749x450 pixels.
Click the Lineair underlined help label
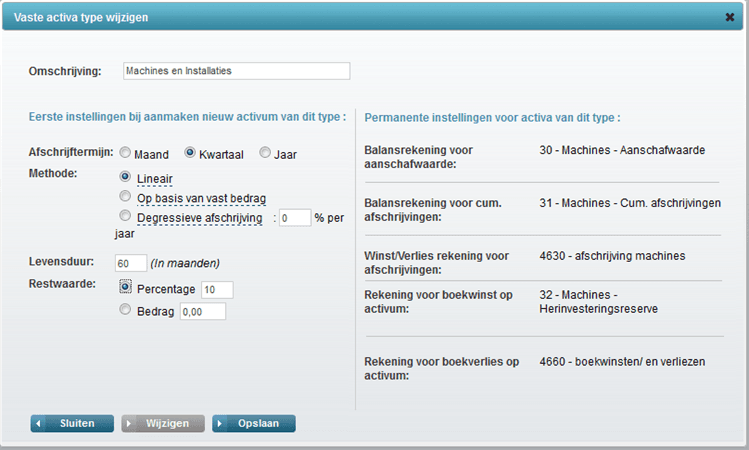click(155, 179)
